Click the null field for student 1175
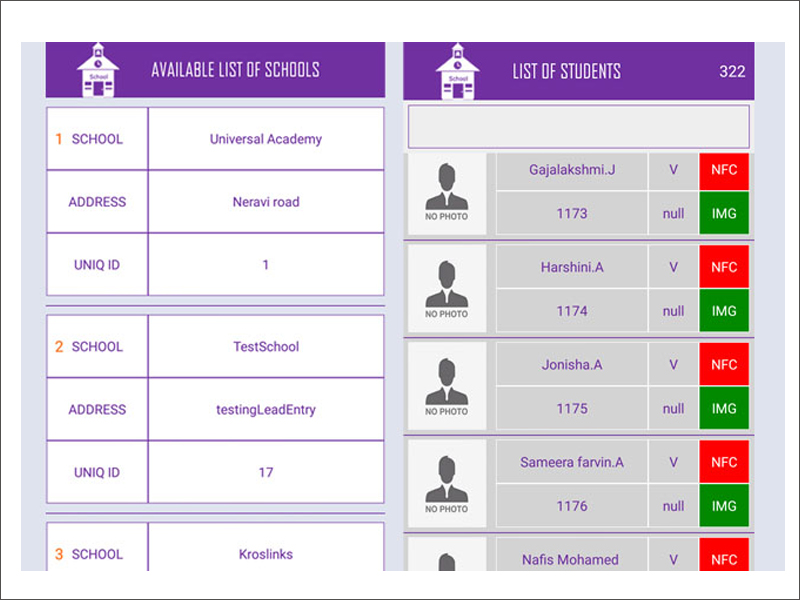The image size is (800, 600). click(673, 408)
